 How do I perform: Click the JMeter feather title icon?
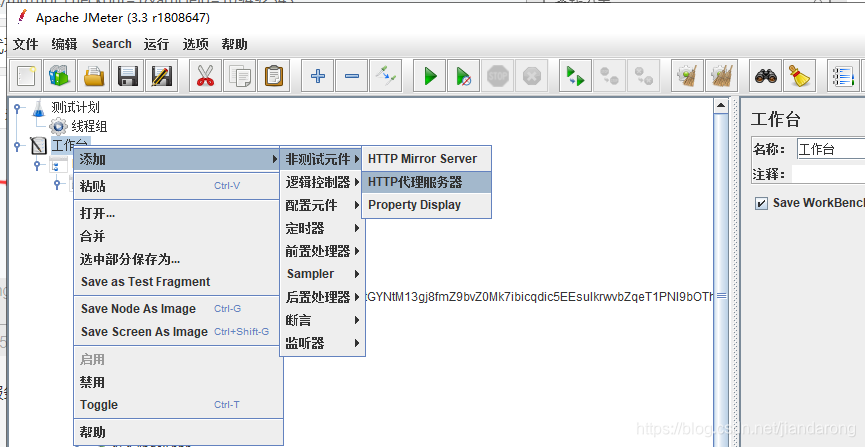[x=22, y=17]
